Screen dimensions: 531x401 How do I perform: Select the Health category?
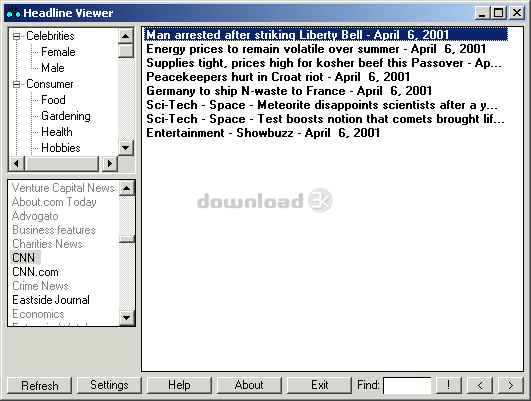point(57,132)
